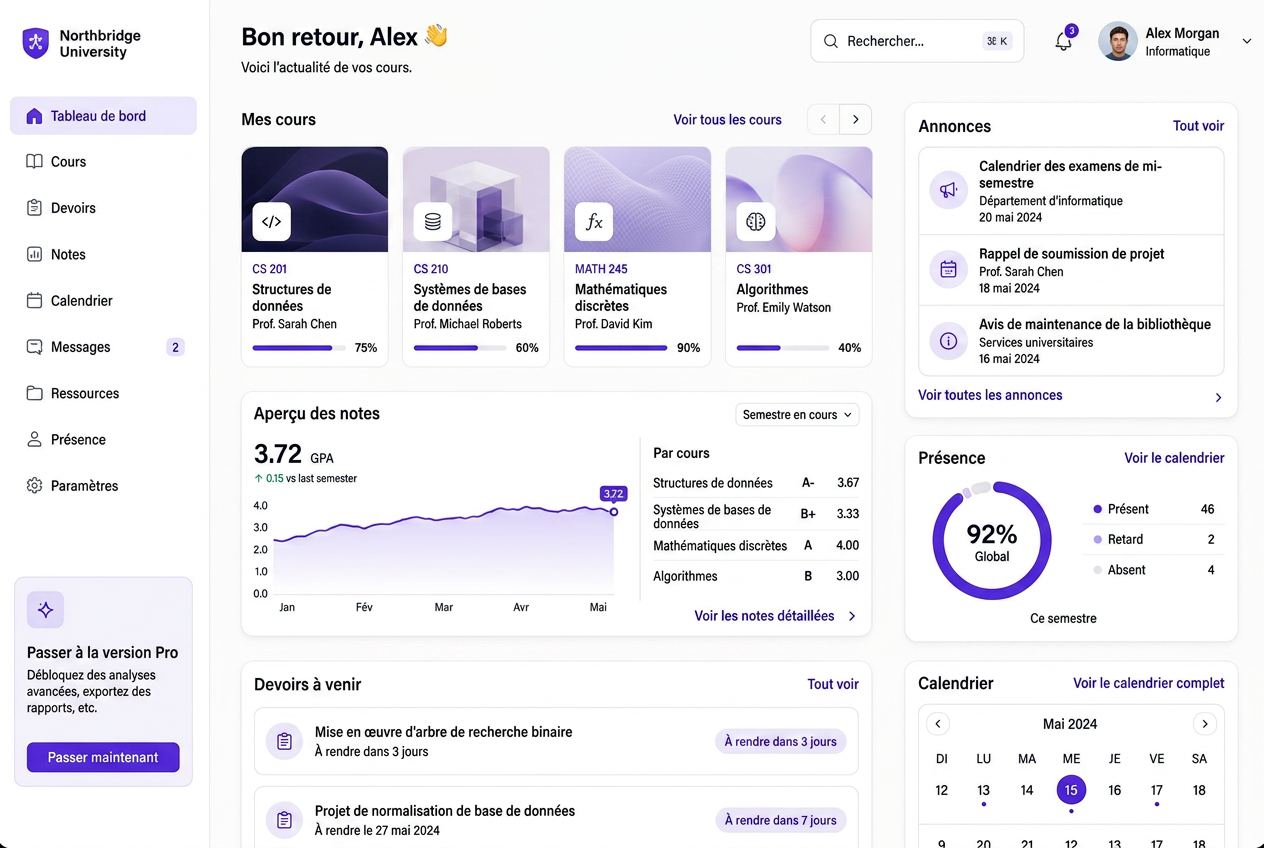Select day 17 in the calendar
The height and width of the screenshot is (848, 1264).
coord(1157,790)
